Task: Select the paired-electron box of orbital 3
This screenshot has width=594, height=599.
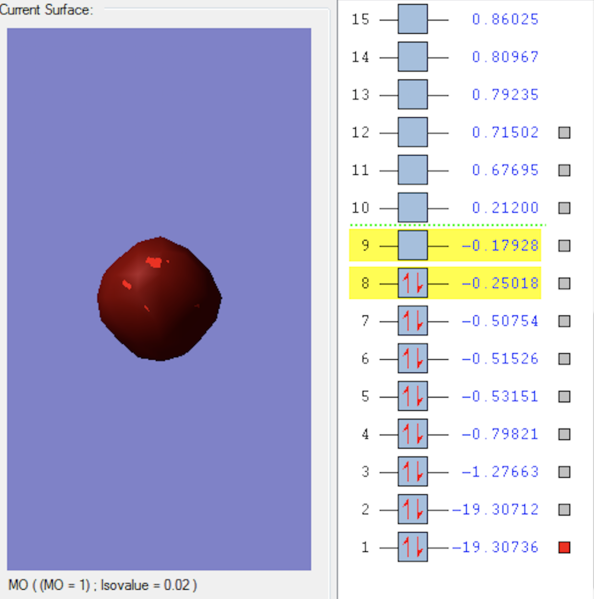Action: (413, 472)
